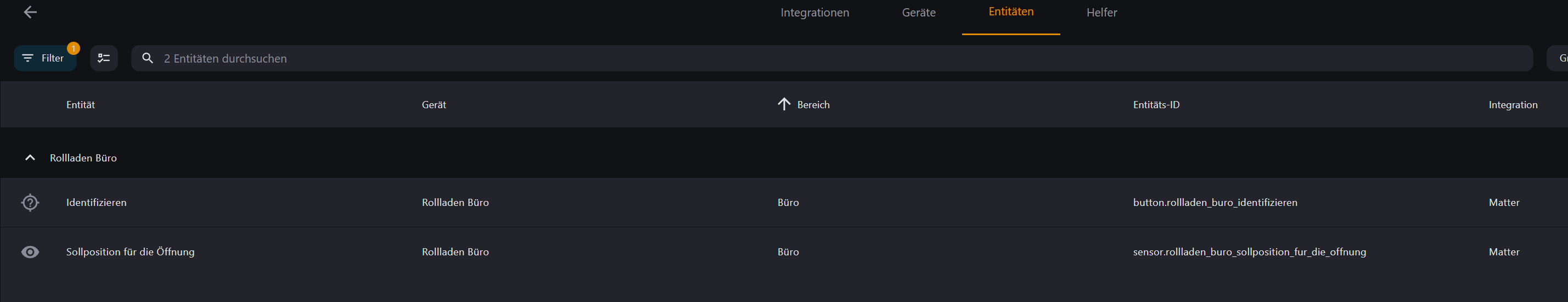The width and height of the screenshot is (1568, 302).
Task: Switch to the Integrationen tab
Action: (814, 12)
